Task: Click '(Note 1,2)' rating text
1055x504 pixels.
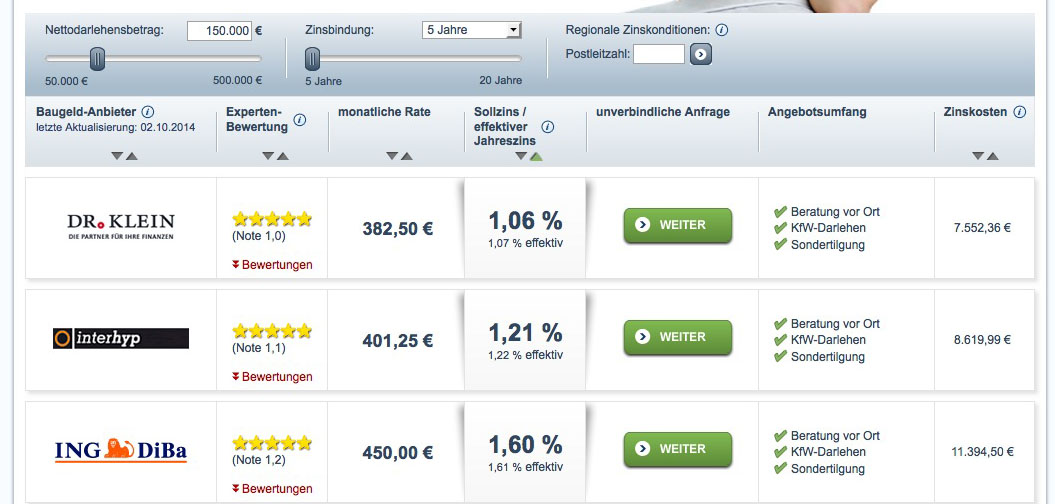Action: click(259, 461)
